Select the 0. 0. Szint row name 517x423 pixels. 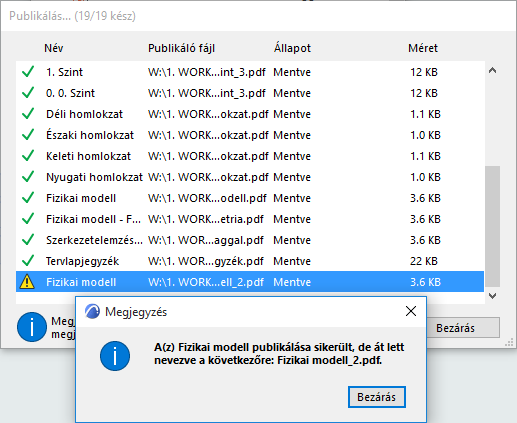[x=70, y=93]
